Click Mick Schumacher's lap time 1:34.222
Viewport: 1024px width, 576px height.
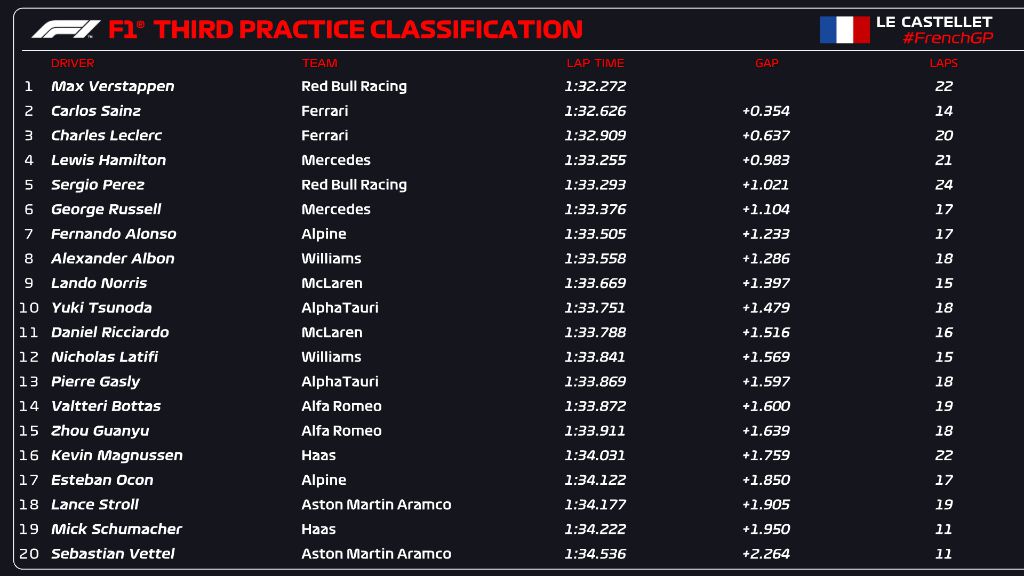[595, 529]
